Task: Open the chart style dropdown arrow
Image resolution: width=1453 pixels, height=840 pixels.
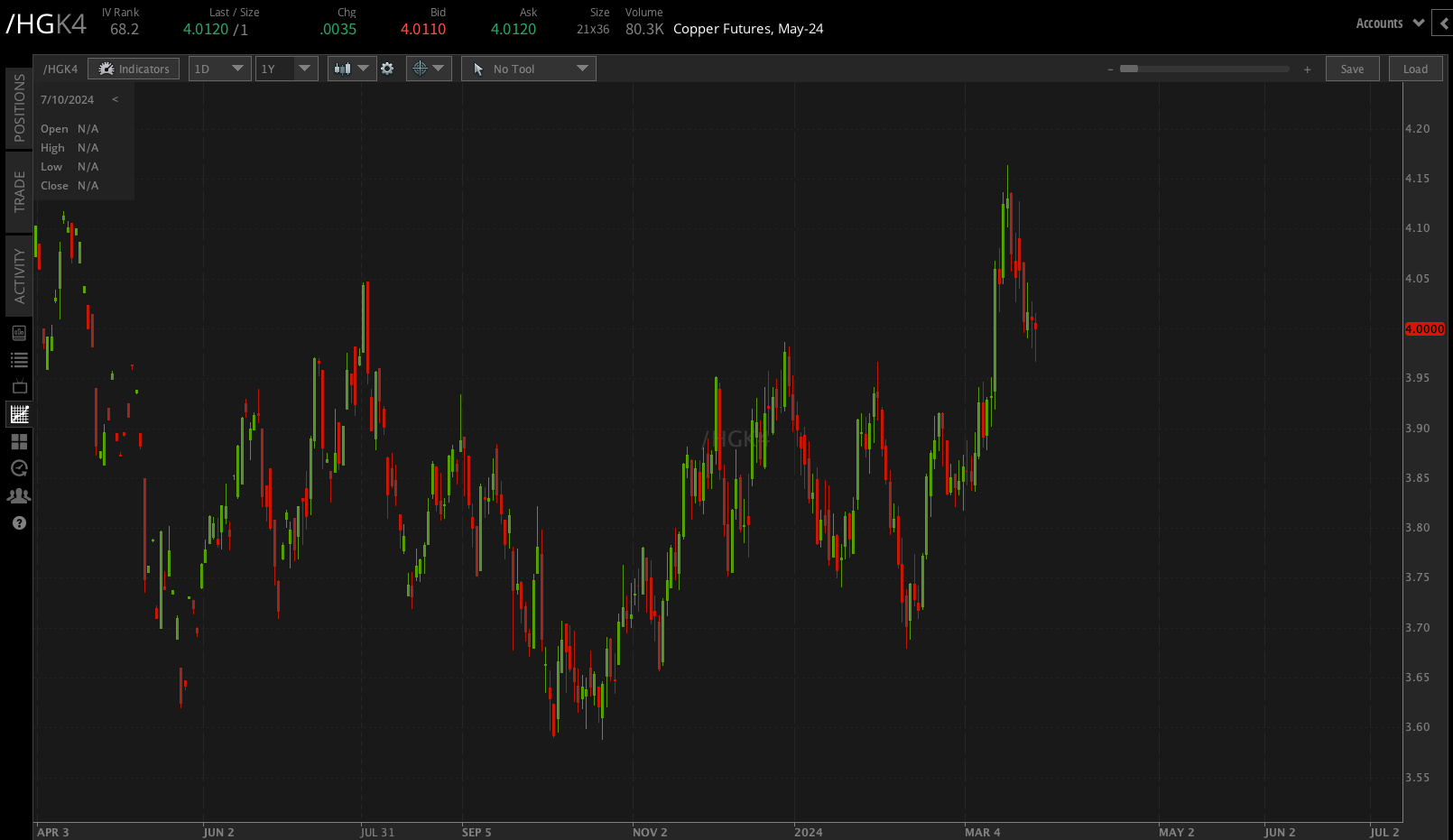Action: [364, 69]
